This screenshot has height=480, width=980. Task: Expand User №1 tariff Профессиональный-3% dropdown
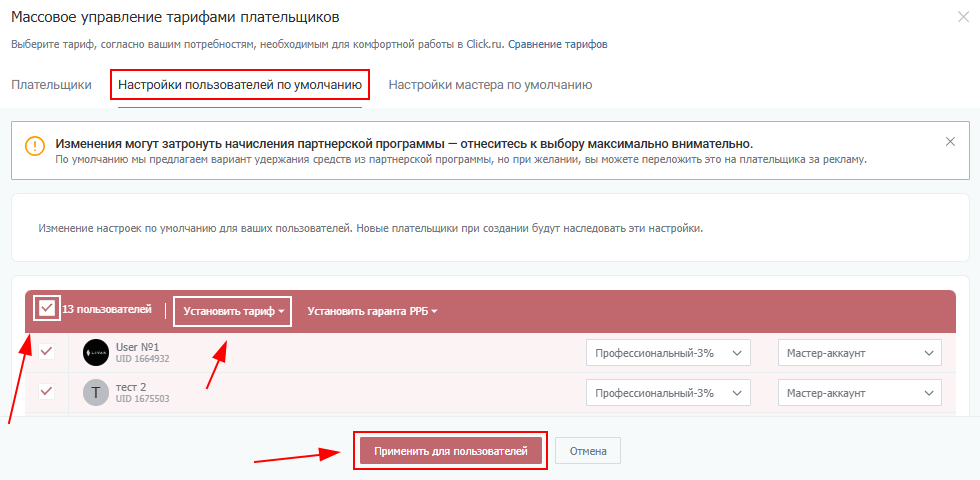pos(667,353)
